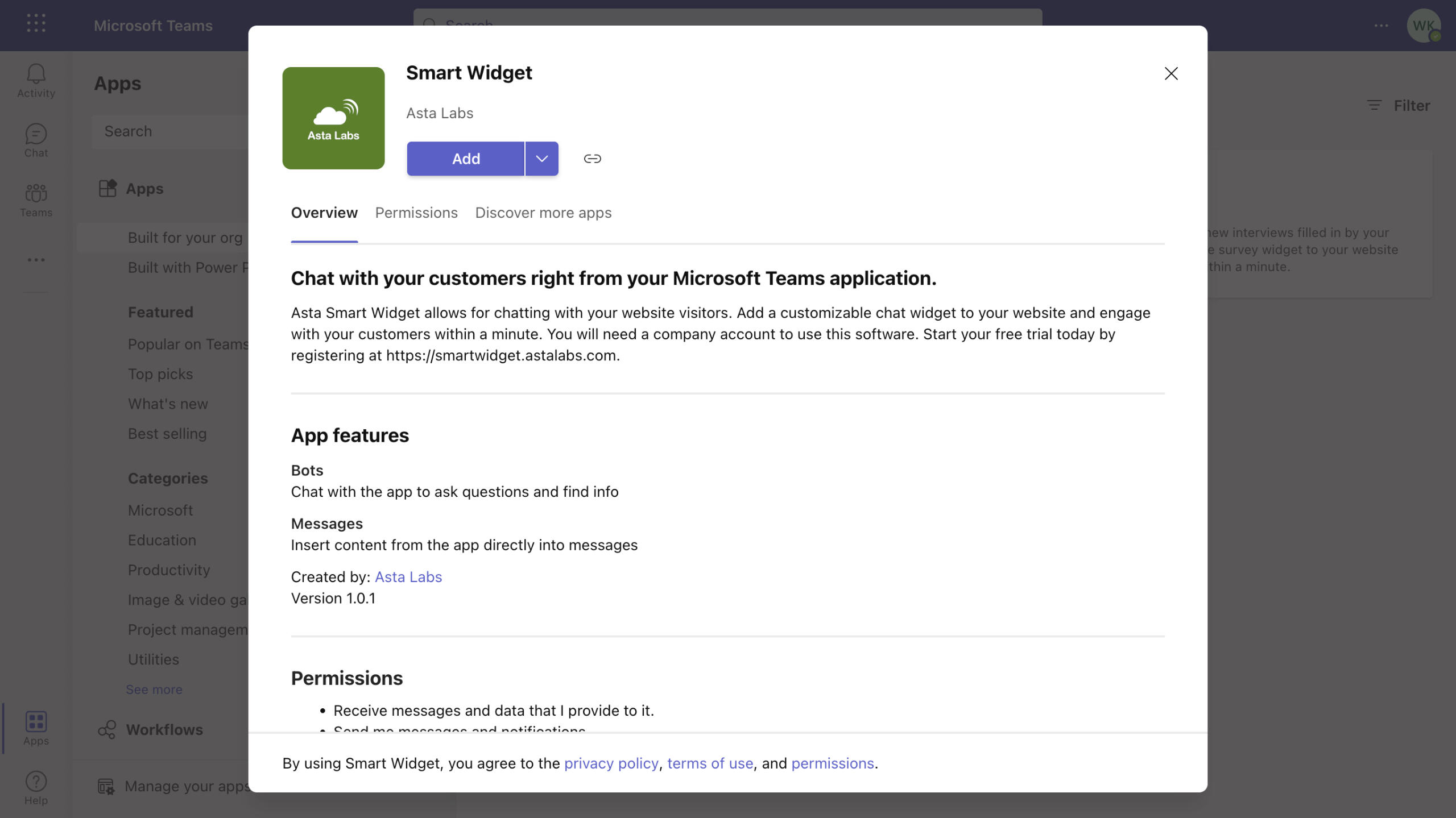Add the Smart Widget app
The width and height of the screenshot is (1456, 818).
tap(465, 159)
